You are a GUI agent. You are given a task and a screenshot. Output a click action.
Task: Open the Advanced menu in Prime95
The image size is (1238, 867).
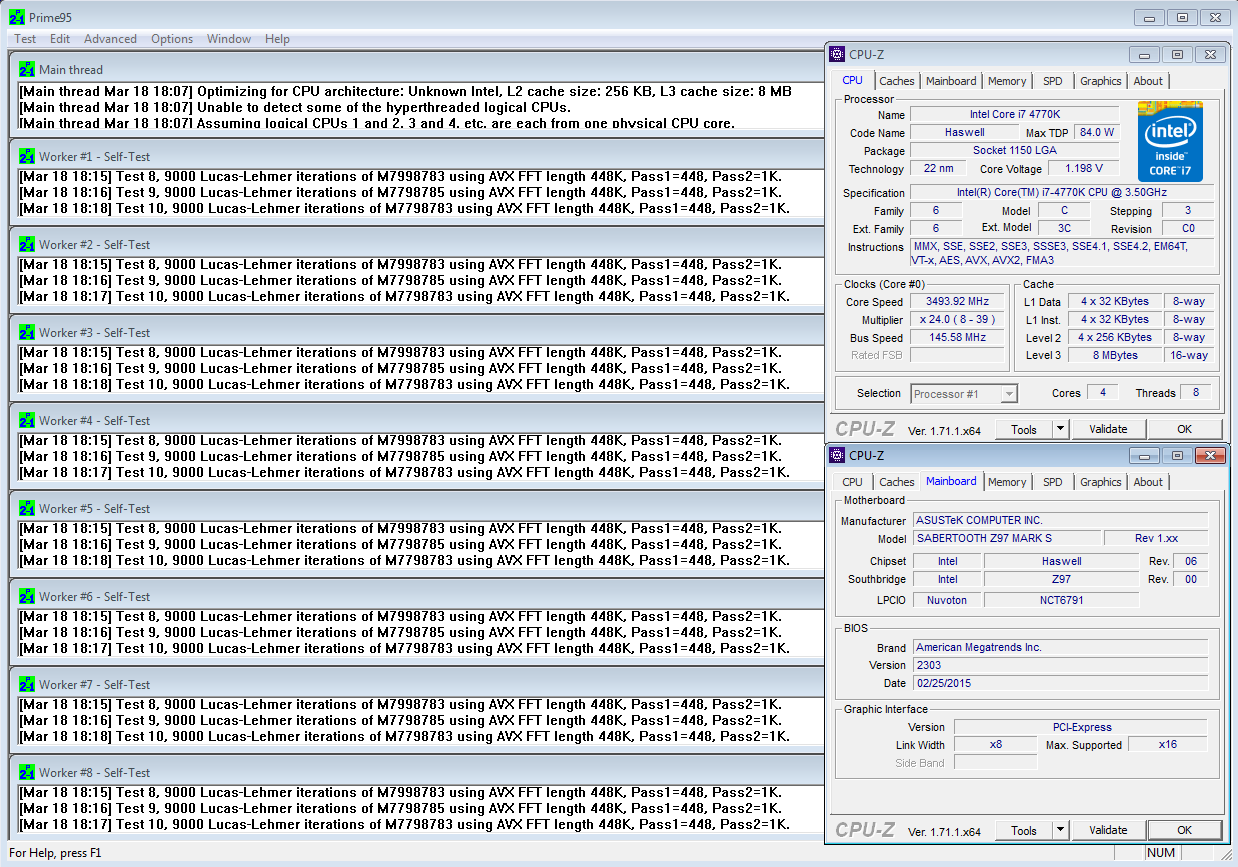click(x=110, y=39)
